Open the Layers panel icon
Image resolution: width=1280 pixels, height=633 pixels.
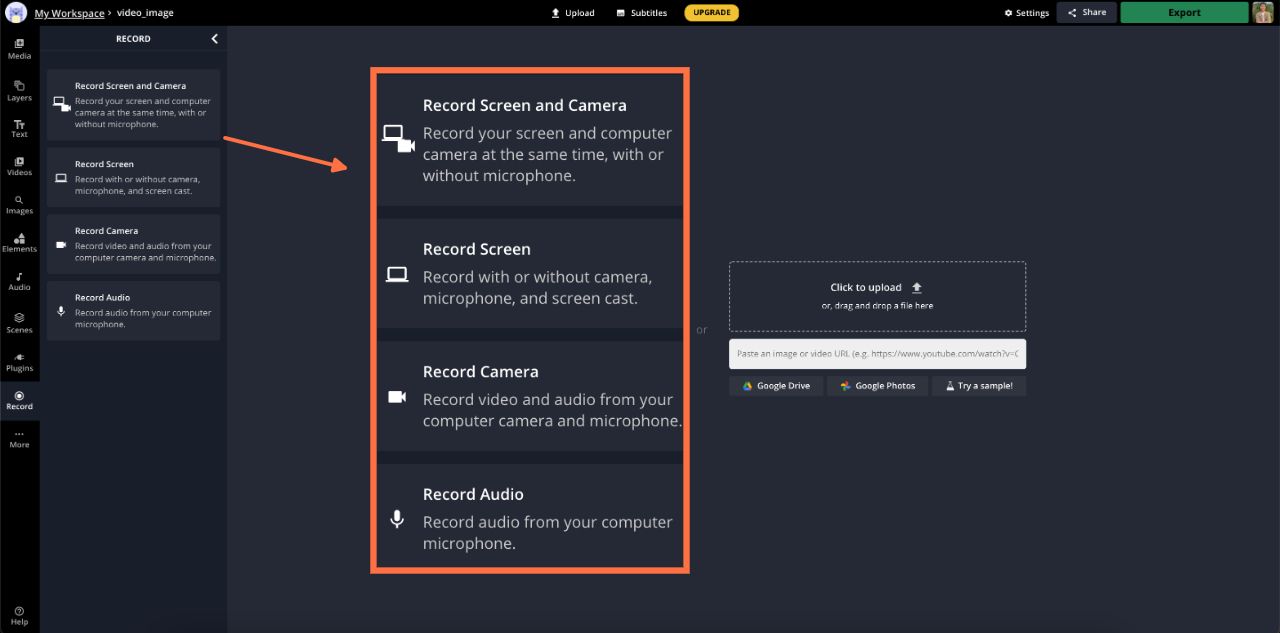pos(19,90)
